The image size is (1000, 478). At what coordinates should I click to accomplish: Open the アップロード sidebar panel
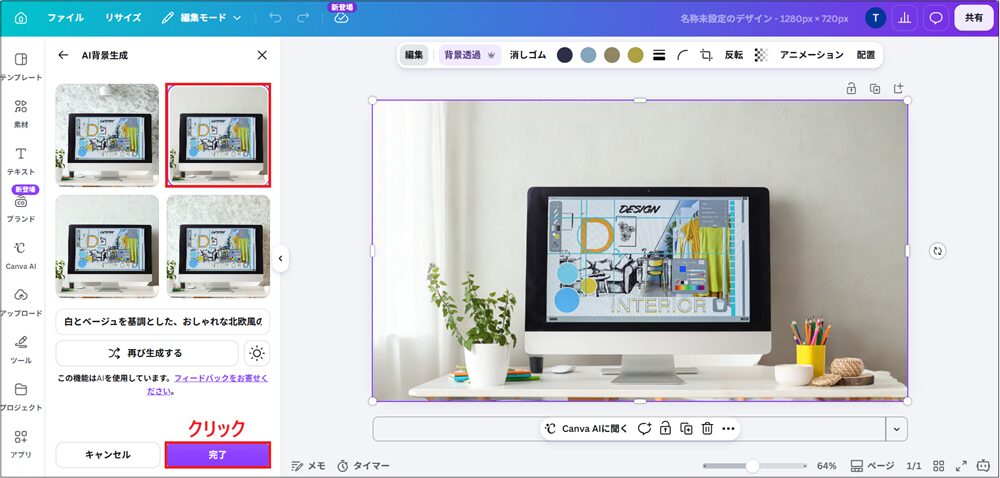pyautogui.click(x=20, y=302)
